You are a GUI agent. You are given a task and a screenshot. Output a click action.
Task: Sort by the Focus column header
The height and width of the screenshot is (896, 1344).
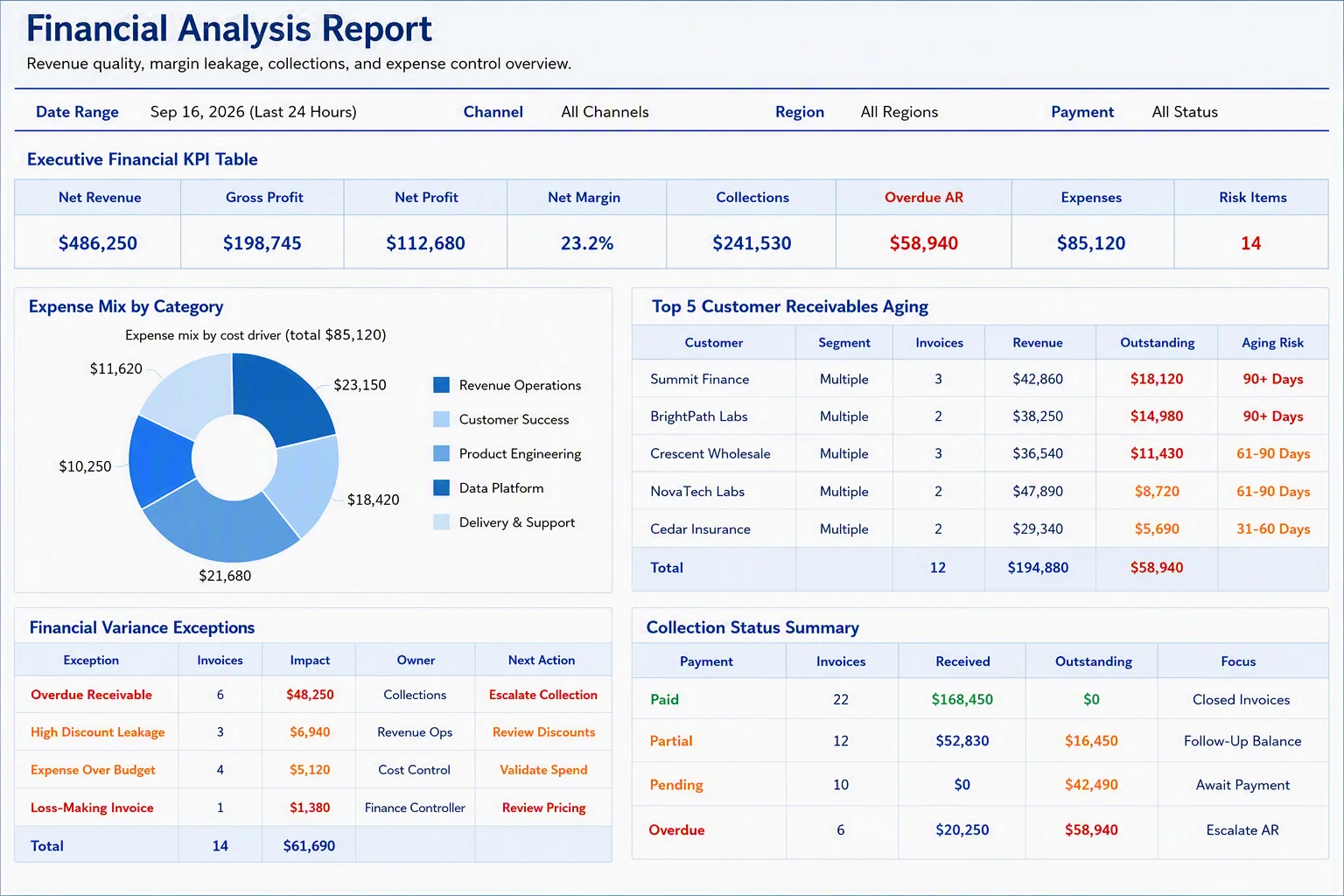pyautogui.click(x=1238, y=661)
